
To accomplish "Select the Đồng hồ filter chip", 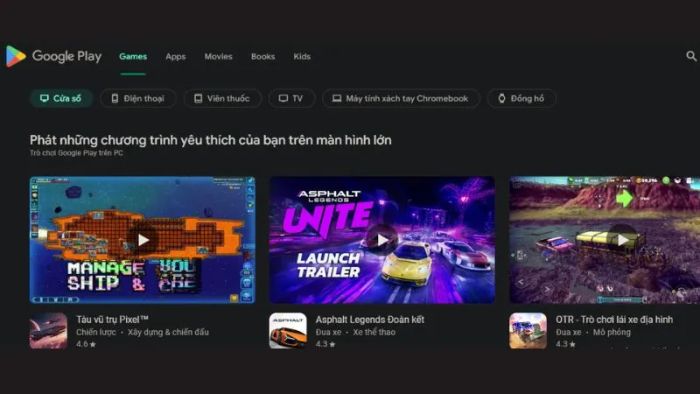I will 521,98.
